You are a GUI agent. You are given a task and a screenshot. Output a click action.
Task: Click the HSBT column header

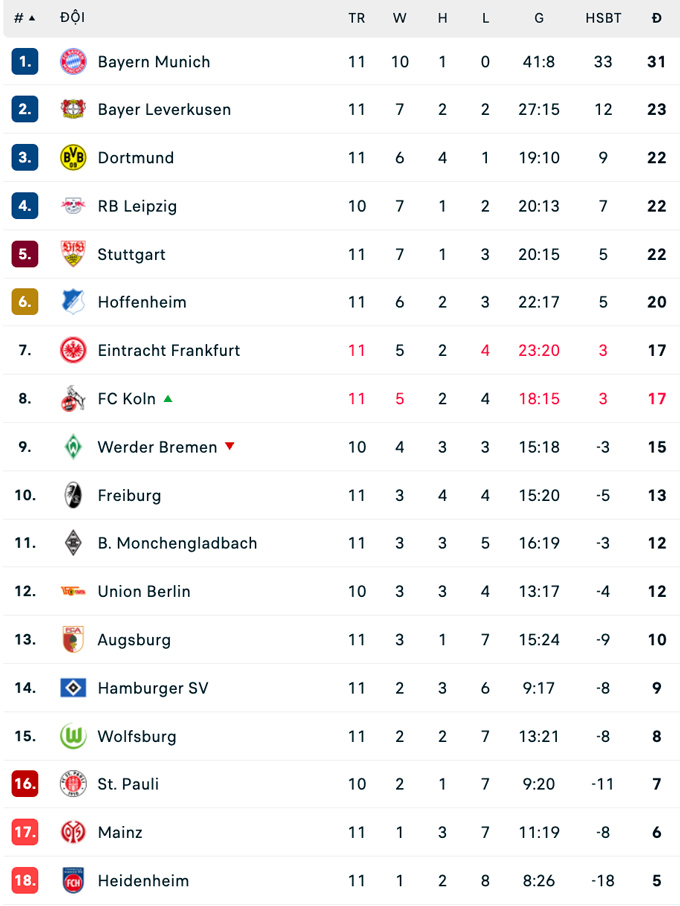(x=603, y=17)
